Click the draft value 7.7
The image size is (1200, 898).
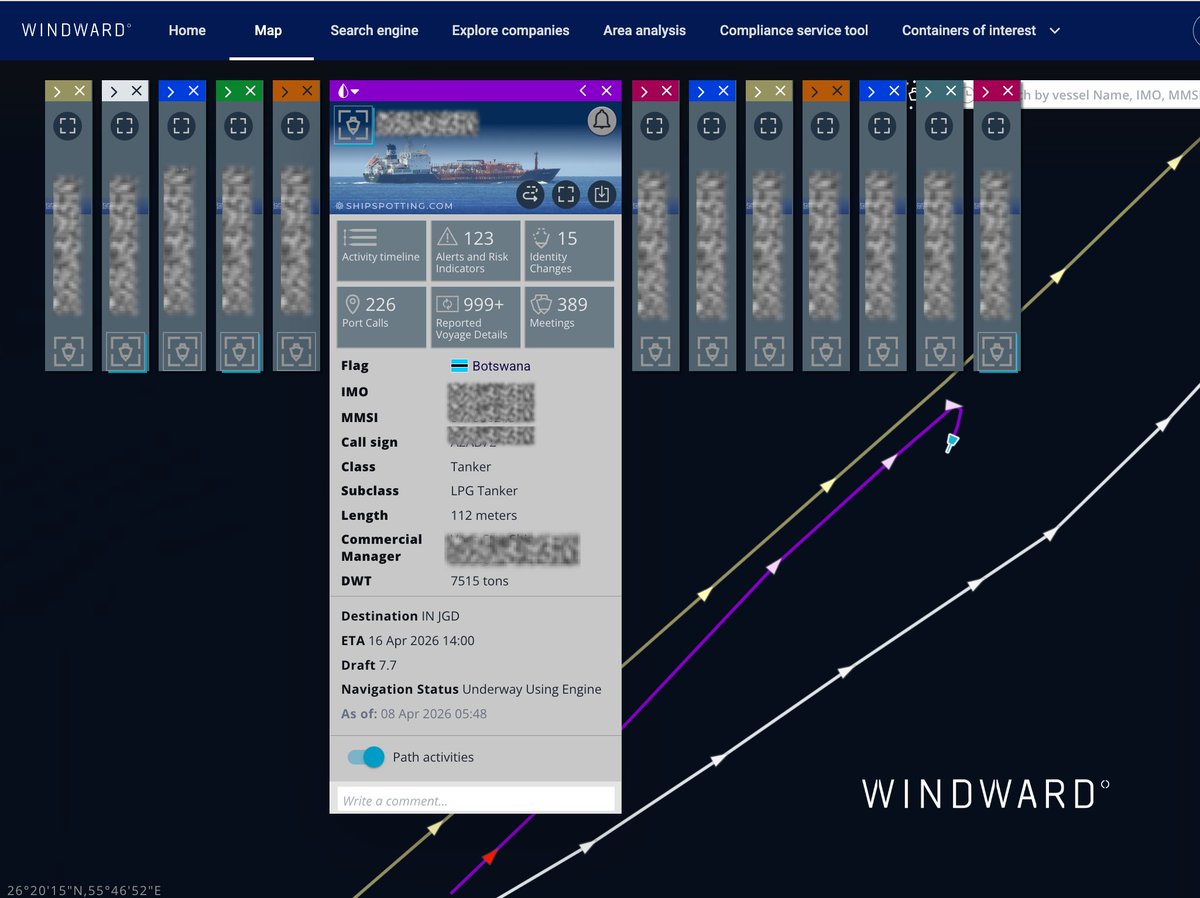(x=388, y=665)
